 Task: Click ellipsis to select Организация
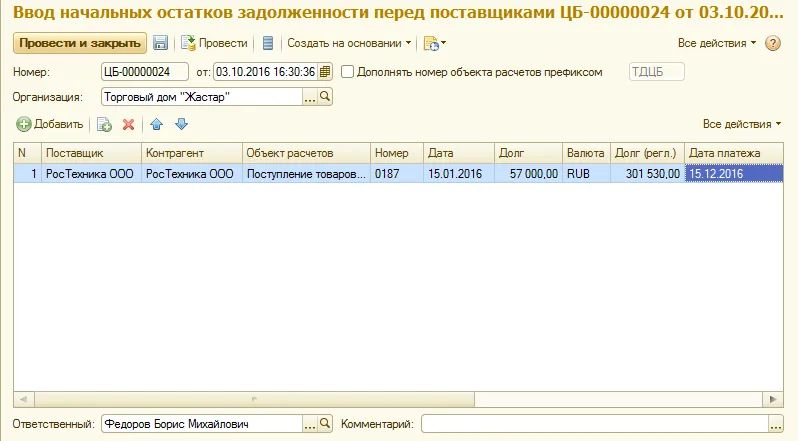point(310,97)
